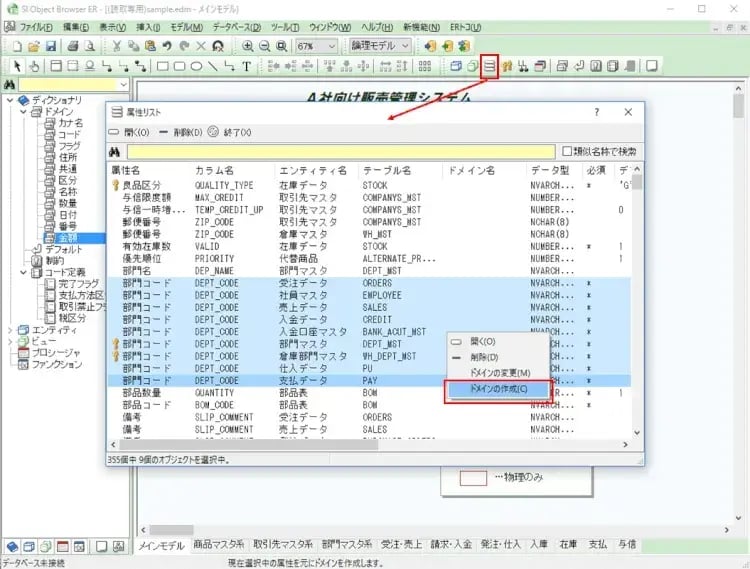The image size is (750, 569).
Task: Click the print icon in toolbar
Action: point(74,46)
